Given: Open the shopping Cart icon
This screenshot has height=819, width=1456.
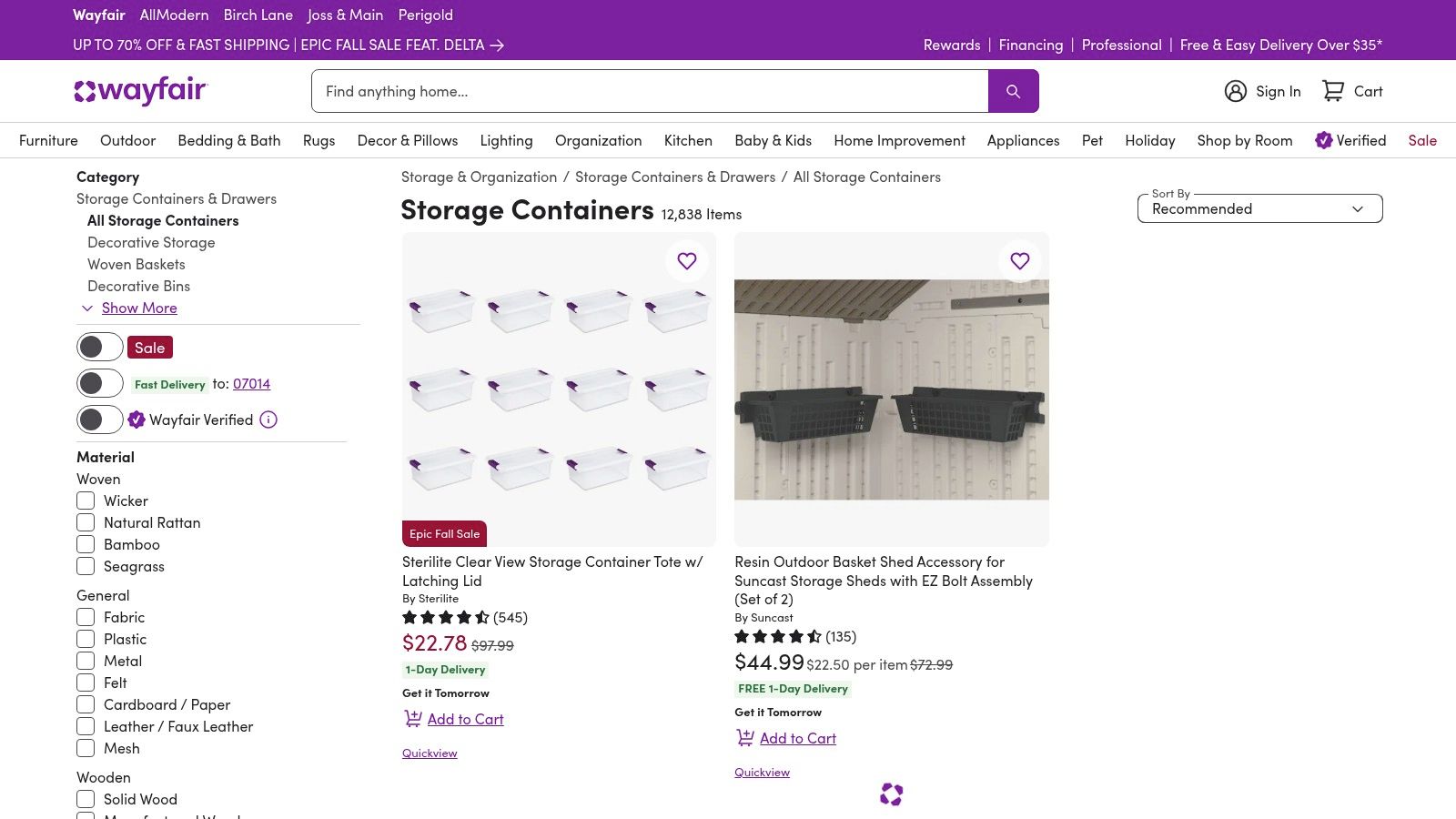Looking at the screenshot, I should tap(1334, 91).
